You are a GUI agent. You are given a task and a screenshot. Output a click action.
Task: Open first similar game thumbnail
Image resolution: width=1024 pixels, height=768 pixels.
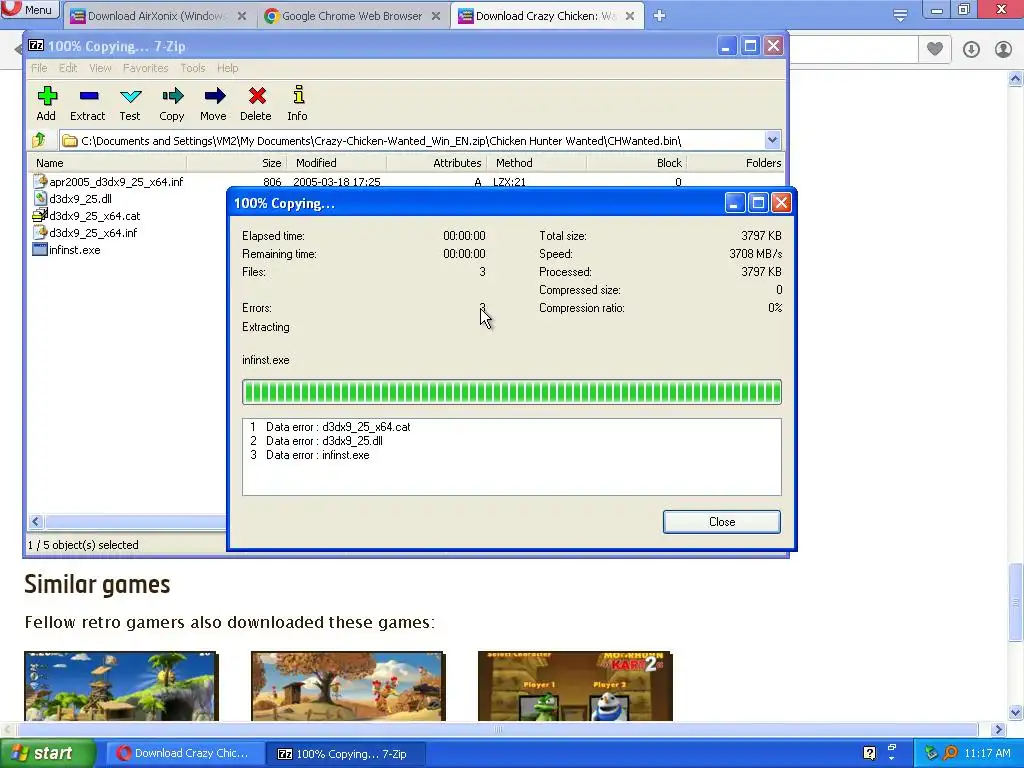pyautogui.click(x=121, y=686)
